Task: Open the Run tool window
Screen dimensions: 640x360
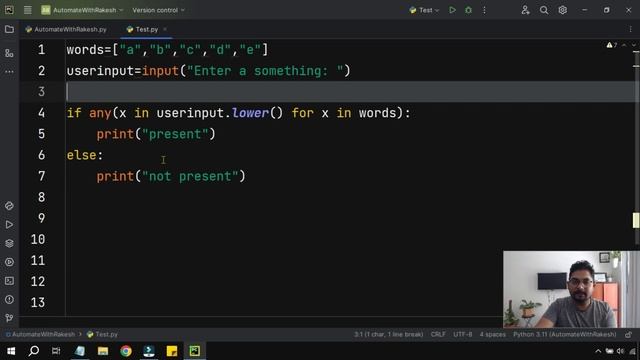Action: click(9, 224)
